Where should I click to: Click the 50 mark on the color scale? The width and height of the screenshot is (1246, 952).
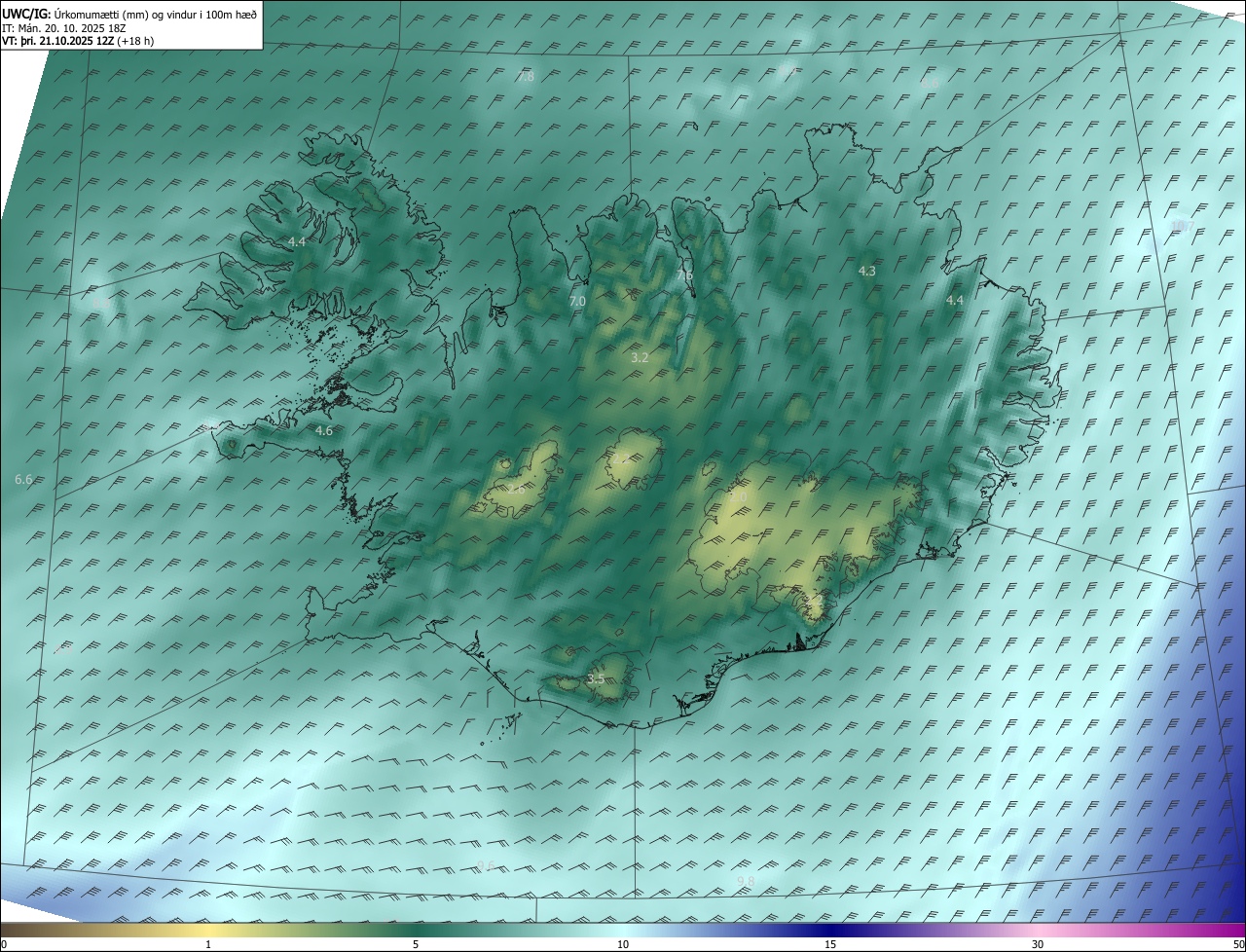tap(1238, 945)
